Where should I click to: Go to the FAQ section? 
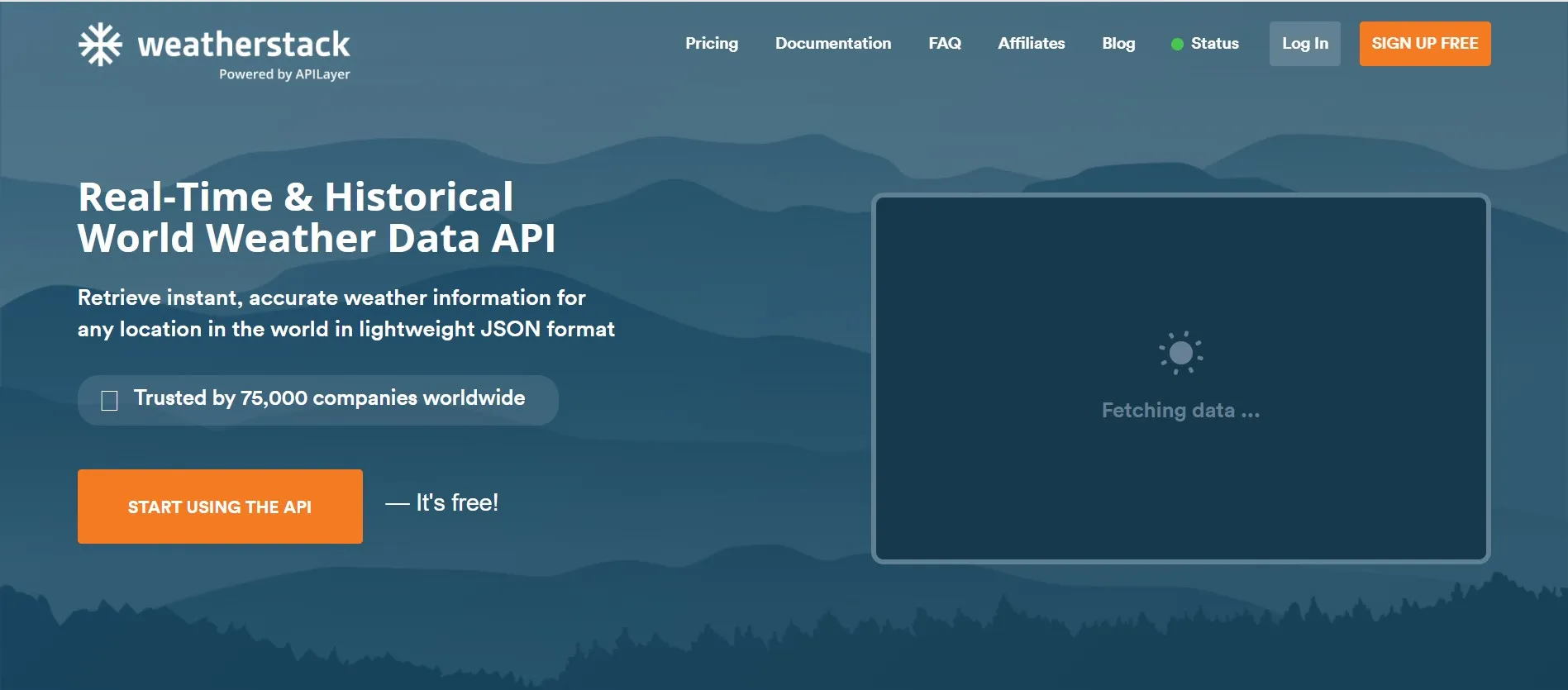[945, 44]
